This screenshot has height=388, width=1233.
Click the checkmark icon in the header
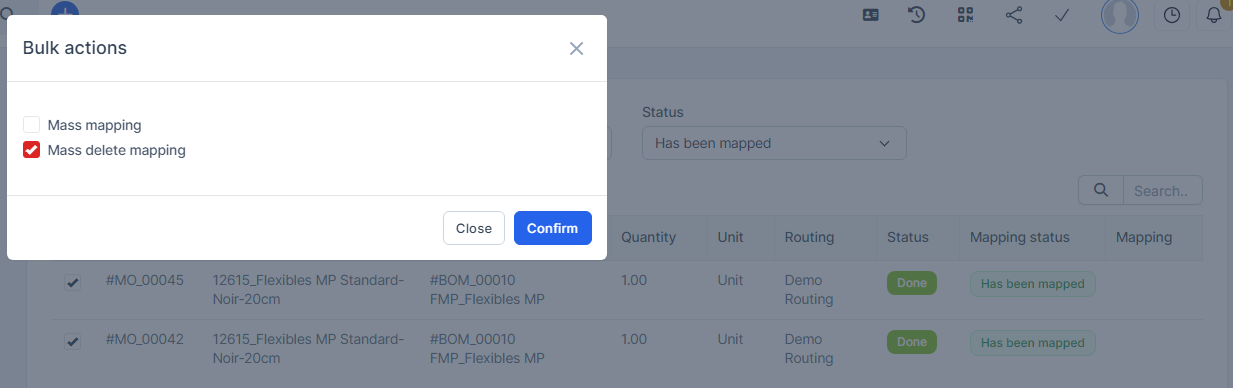tap(1062, 15)
